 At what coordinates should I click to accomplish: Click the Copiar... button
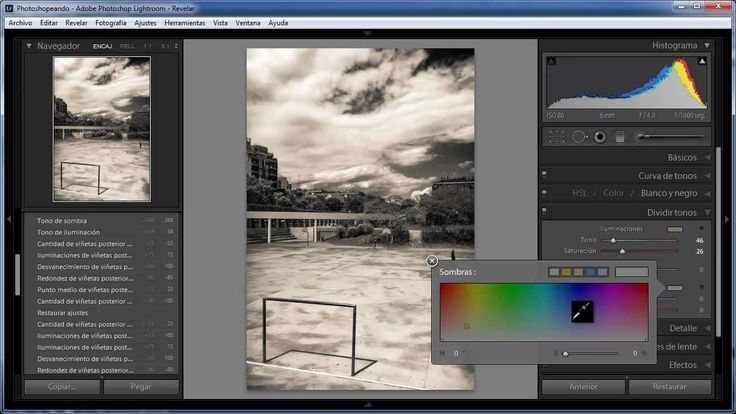(62, 387)
